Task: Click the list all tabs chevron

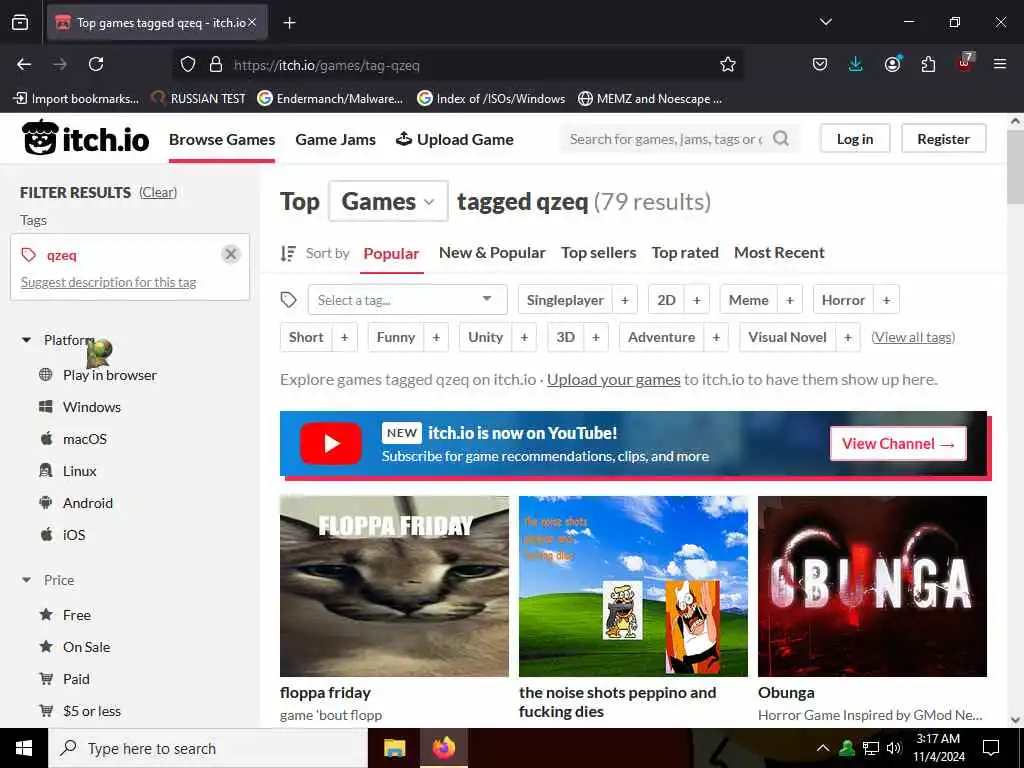Action: pyautogui.click(x=825, y=22)
